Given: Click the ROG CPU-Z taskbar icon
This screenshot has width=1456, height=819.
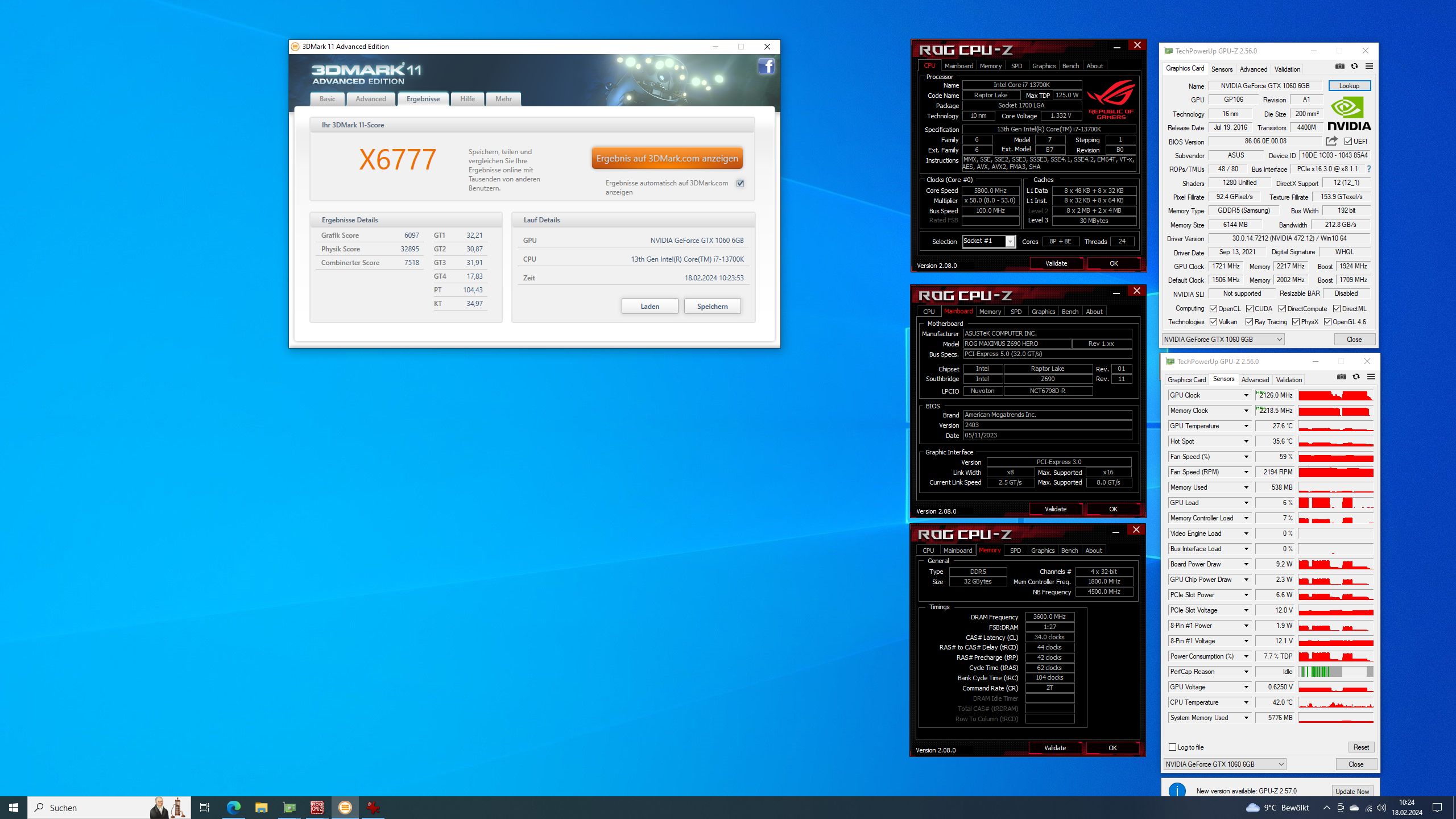Looking at the screenshot, I should 317,808.
